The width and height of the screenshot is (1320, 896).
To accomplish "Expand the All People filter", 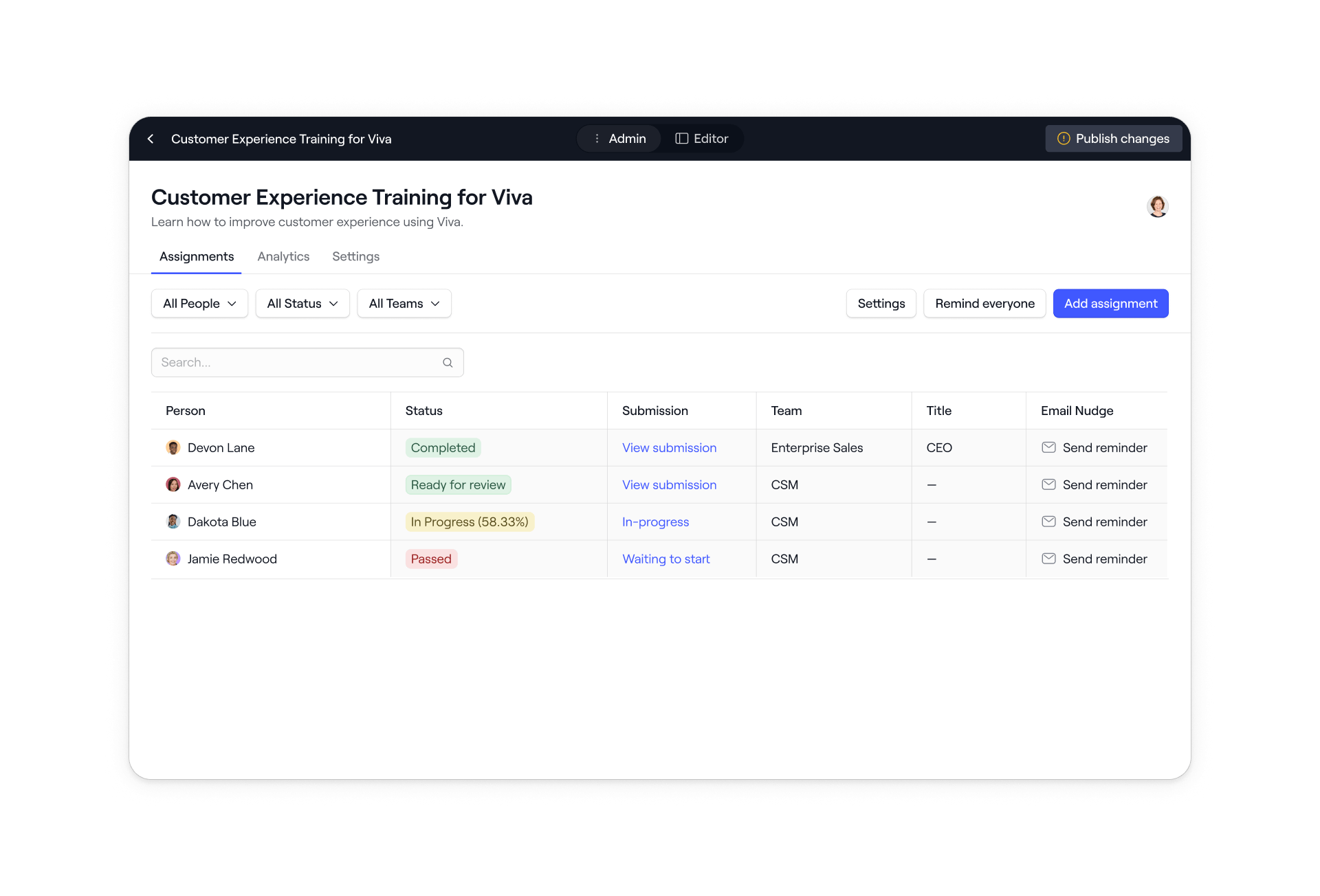I will [199, 304].
